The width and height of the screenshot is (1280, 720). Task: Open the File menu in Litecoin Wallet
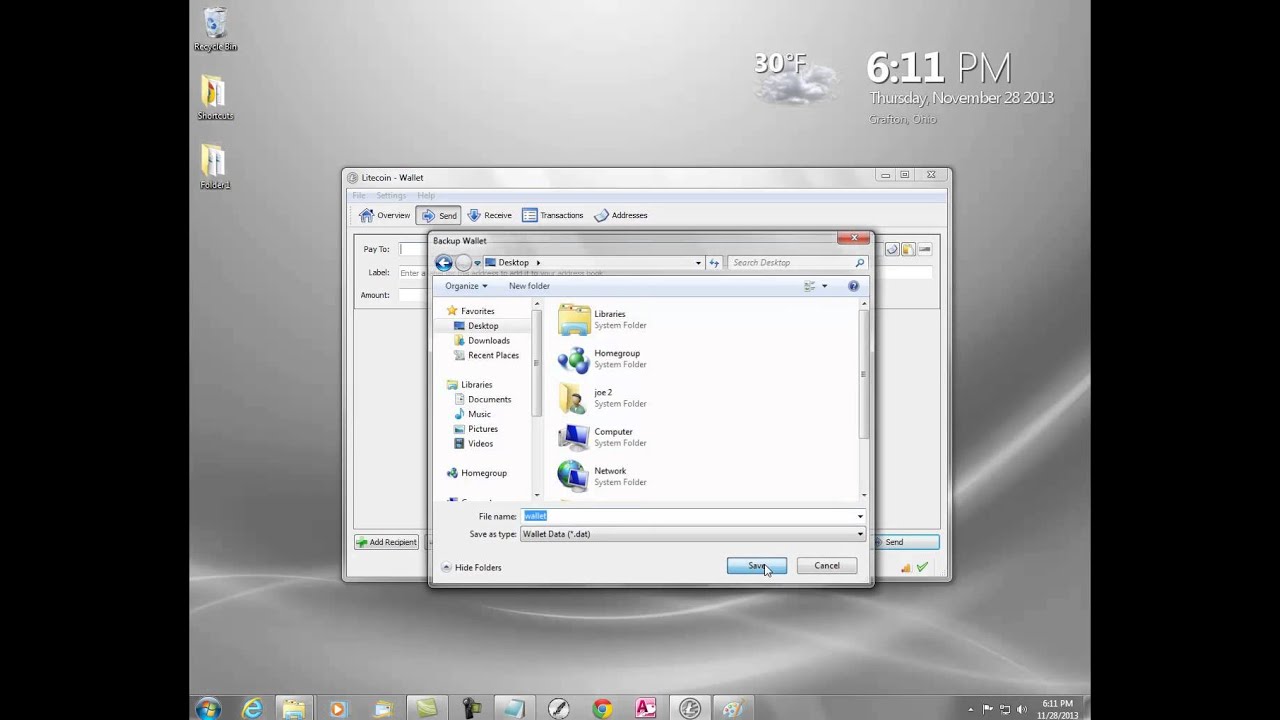[x=359, y=195]
